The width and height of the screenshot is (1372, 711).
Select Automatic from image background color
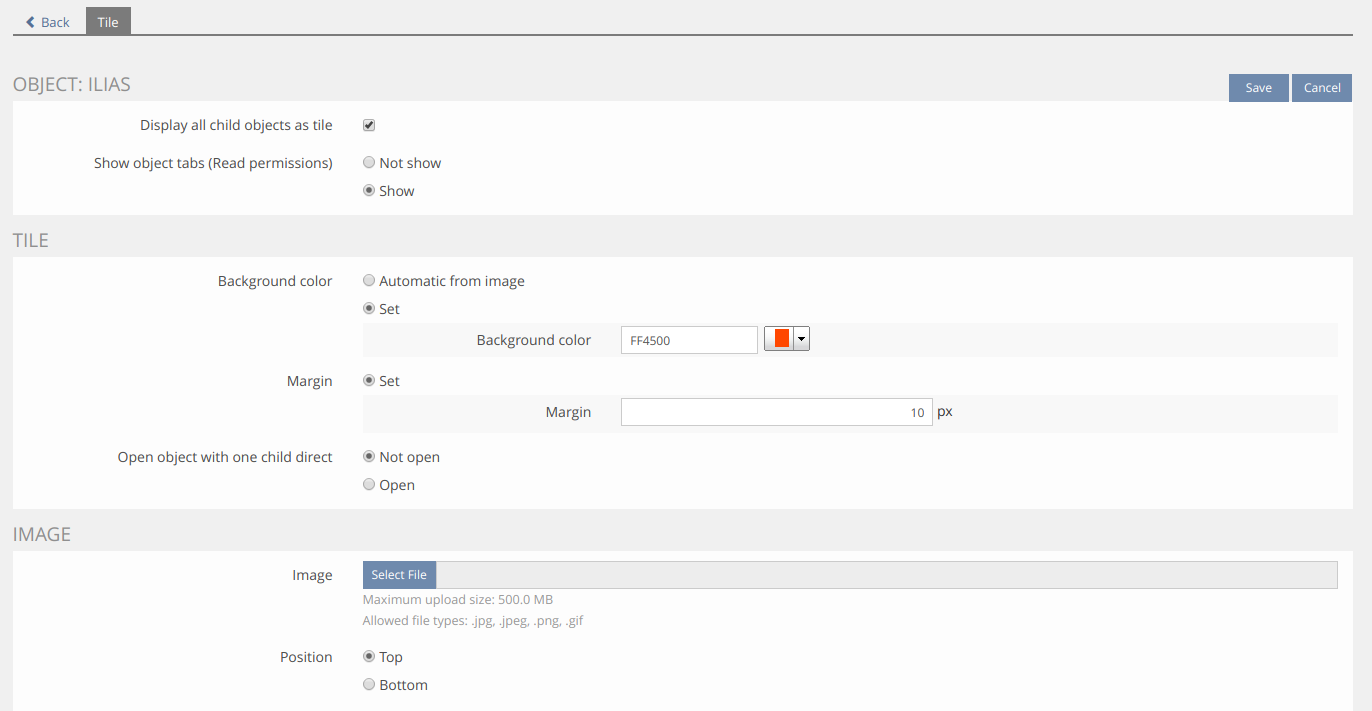click(x=369, y=281)
